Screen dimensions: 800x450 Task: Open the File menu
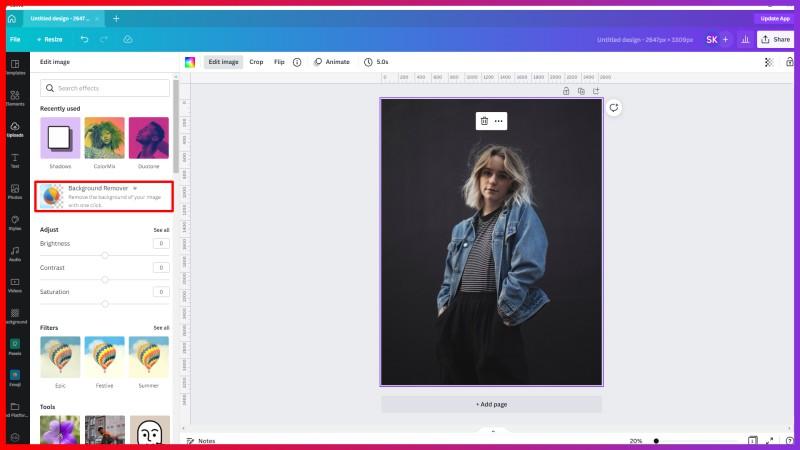(x=15, y=39)
